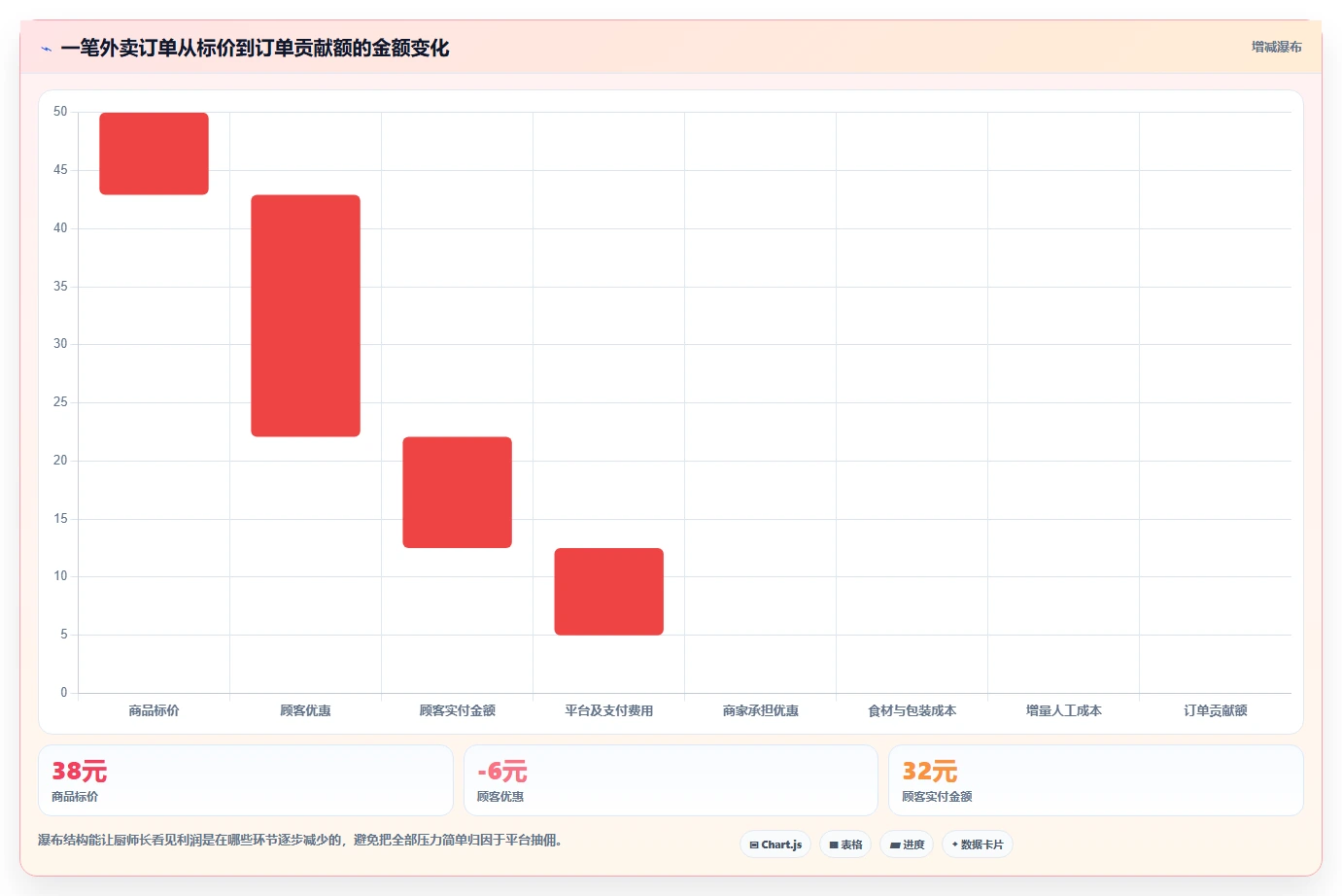Viewport: 1342px width, 896px height.
Task: Click the y-axis tick value 25
Action: click(60, 402)
